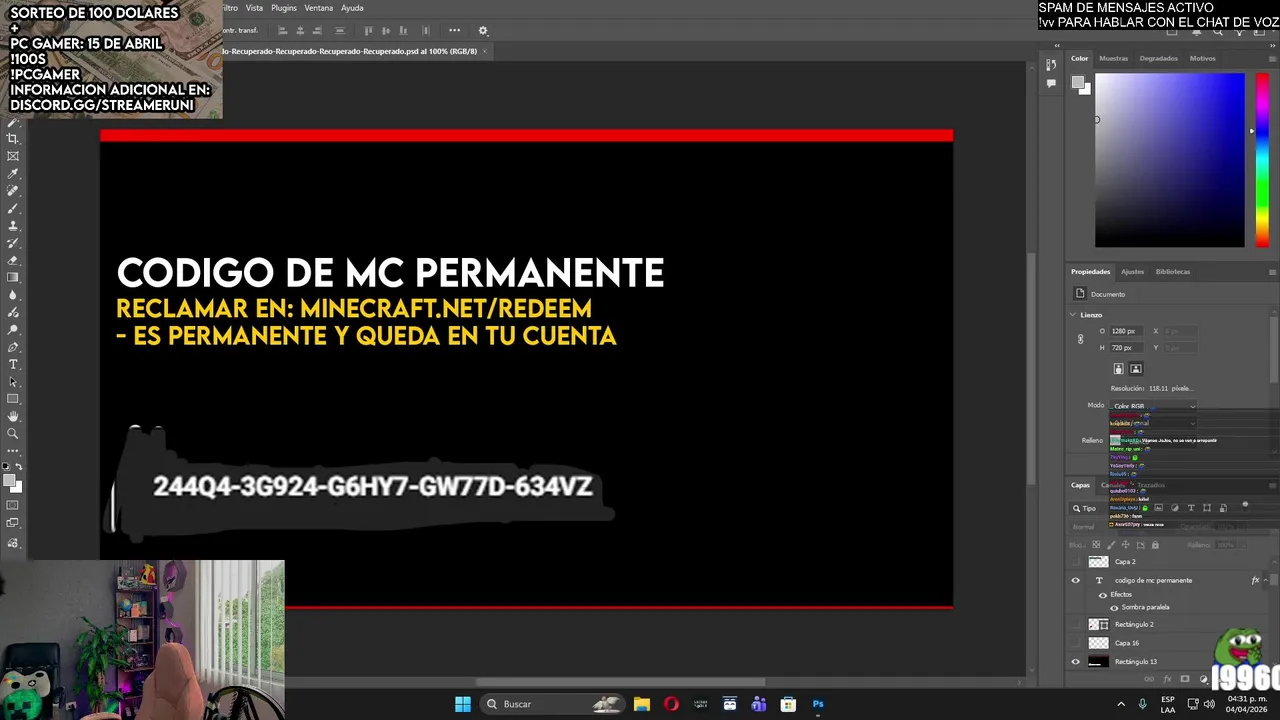This screenshot has width=1280, height=720.
Task: Switch to the Motivos tab
Action: click(1202, 58)
